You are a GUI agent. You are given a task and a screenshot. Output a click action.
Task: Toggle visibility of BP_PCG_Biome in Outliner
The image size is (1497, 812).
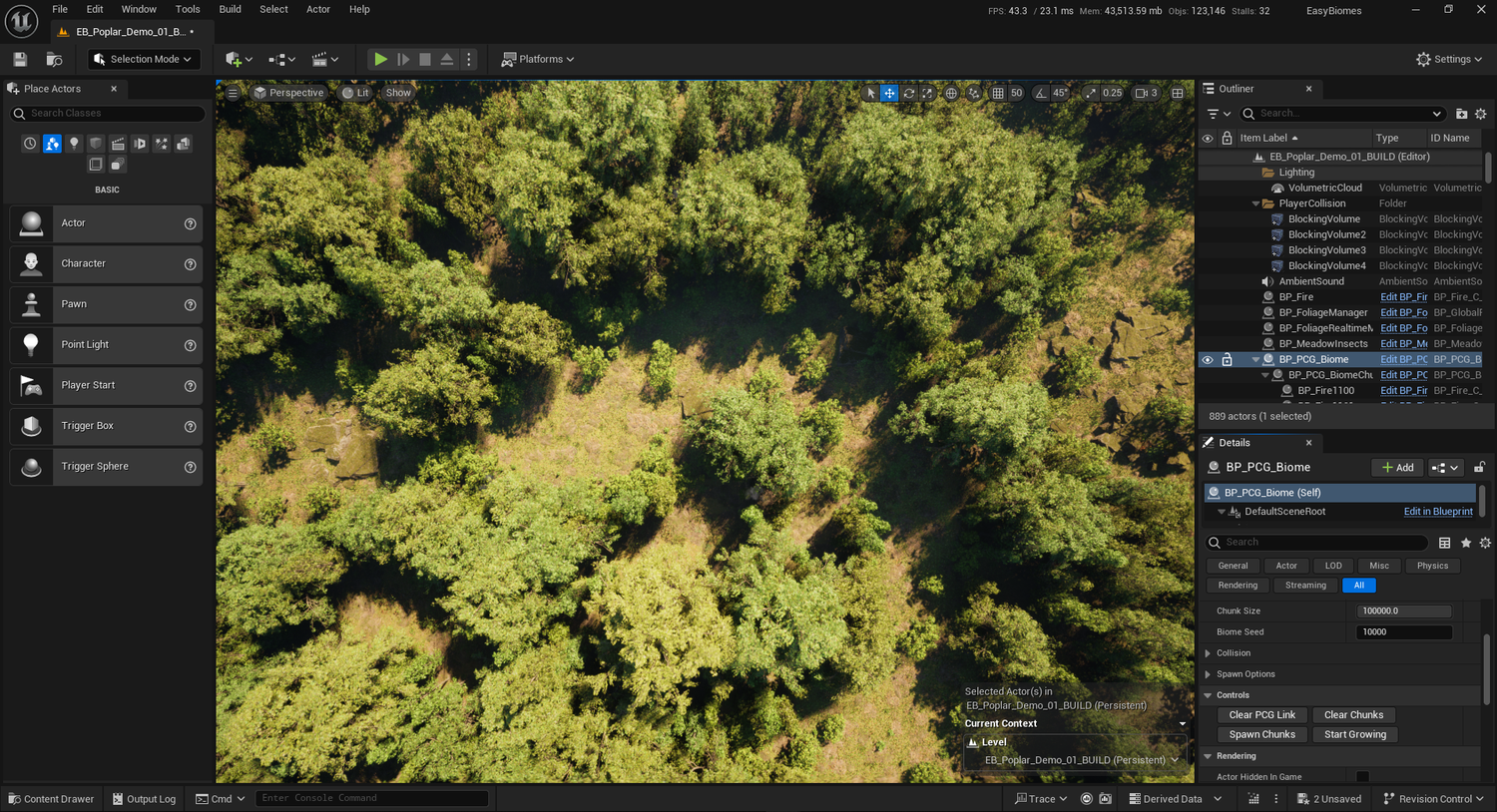1208,359
